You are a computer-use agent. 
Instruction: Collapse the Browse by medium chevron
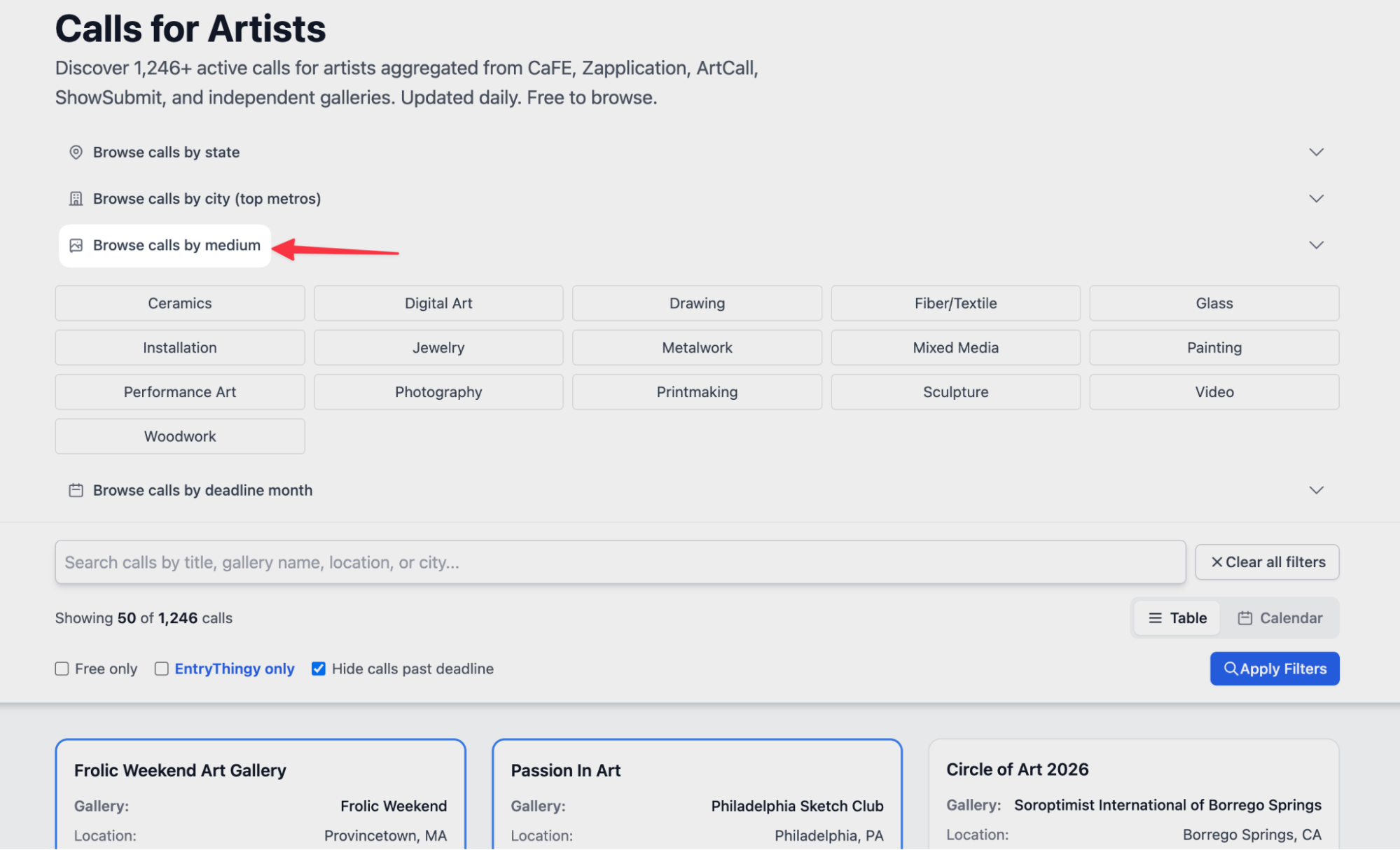tap(1316, 245)
